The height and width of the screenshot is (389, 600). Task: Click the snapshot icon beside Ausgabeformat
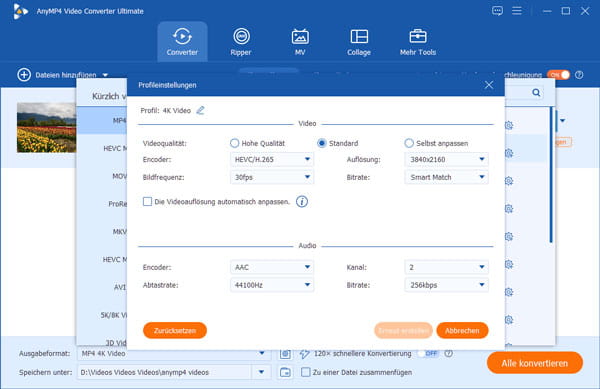point(285,354)
